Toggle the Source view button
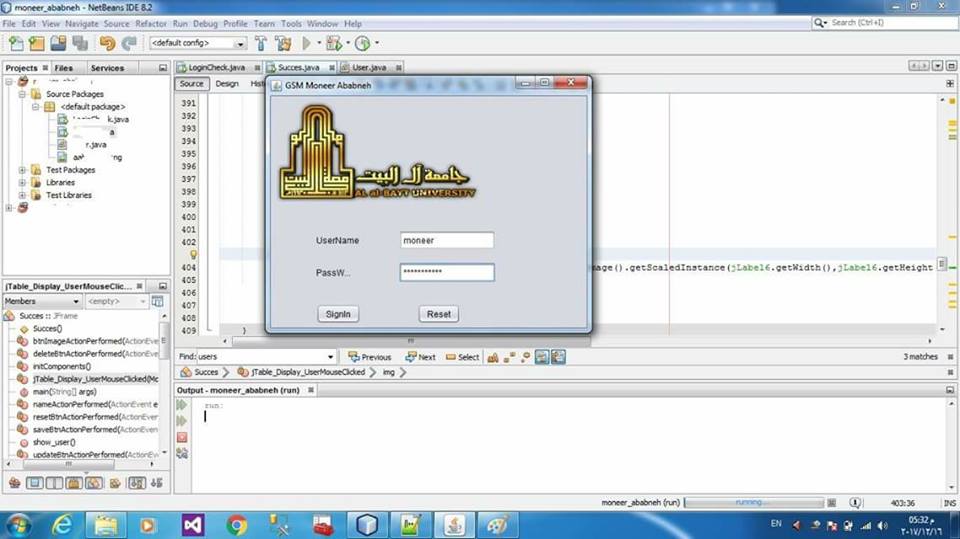Viewport: 960px width, 539px height. click(192, 84)
